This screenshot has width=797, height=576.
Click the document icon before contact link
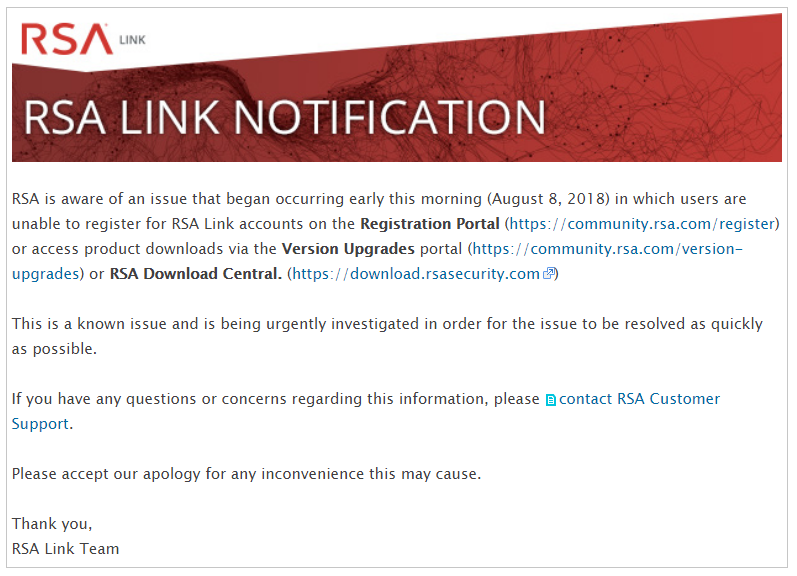(x=550, y=400)
